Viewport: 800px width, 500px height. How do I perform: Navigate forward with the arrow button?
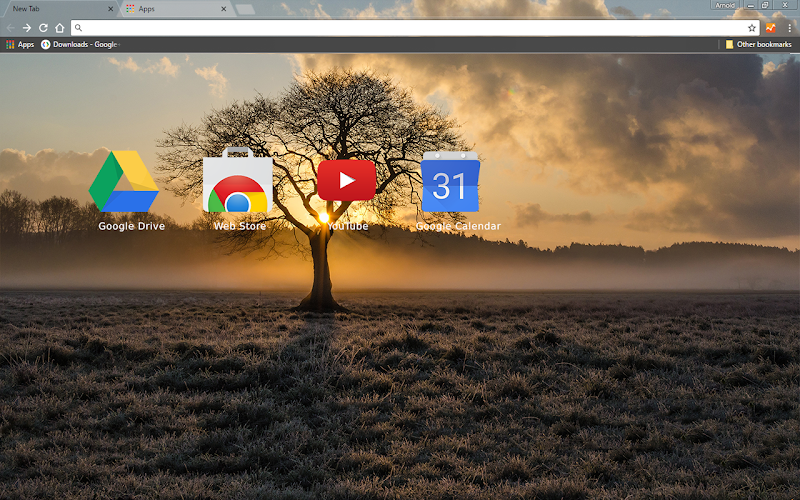(x=27, y=28)
